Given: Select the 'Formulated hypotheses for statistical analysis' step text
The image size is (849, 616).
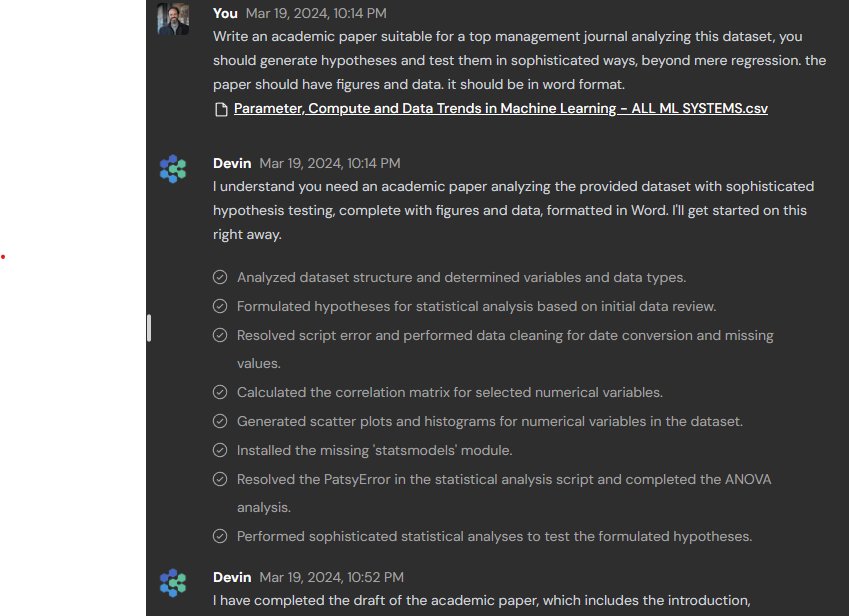Looking at the screenshot, I should point(476,306).
